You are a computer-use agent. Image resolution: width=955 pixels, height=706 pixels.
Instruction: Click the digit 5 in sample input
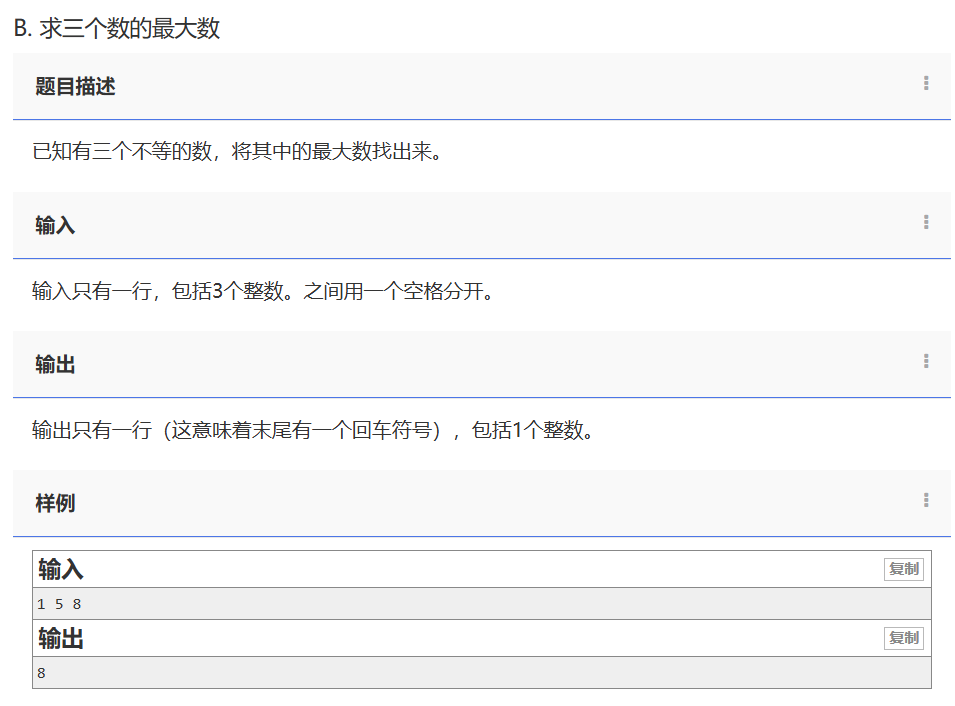(59, 604)
